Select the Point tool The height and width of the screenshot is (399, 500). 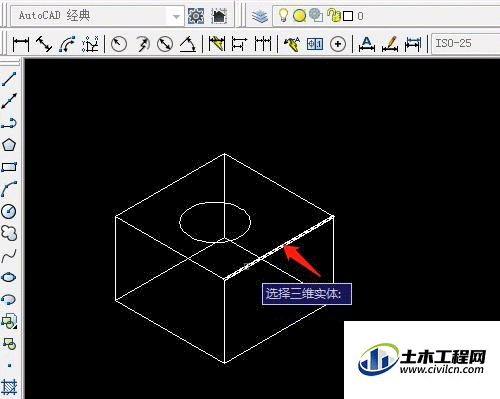[x=9, y=365]
